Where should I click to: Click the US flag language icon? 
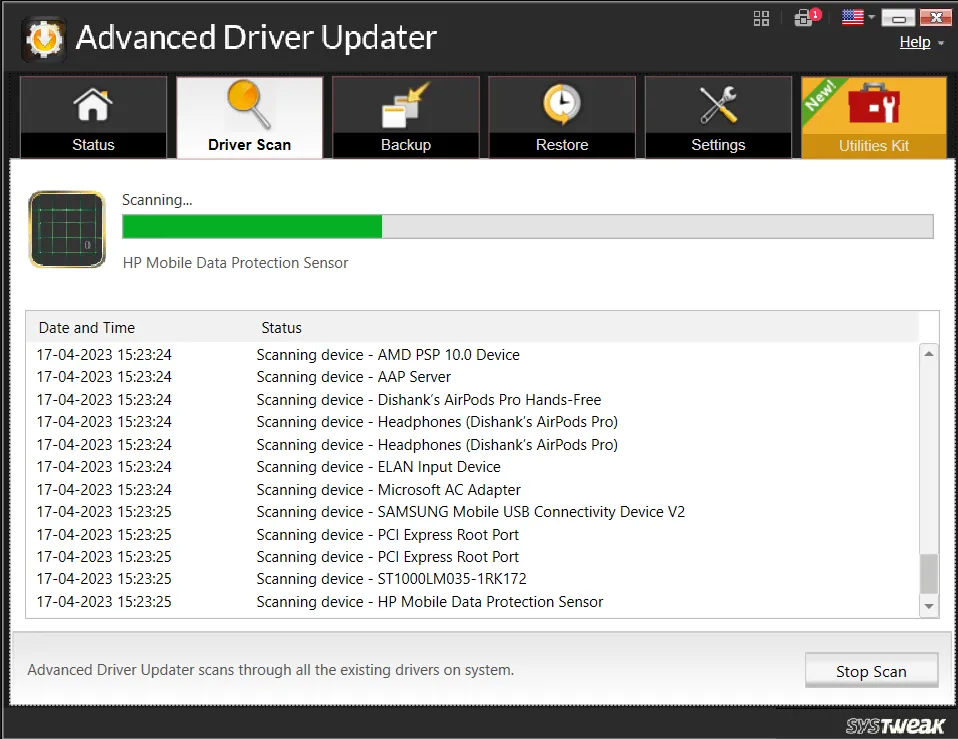pos(852,17)
